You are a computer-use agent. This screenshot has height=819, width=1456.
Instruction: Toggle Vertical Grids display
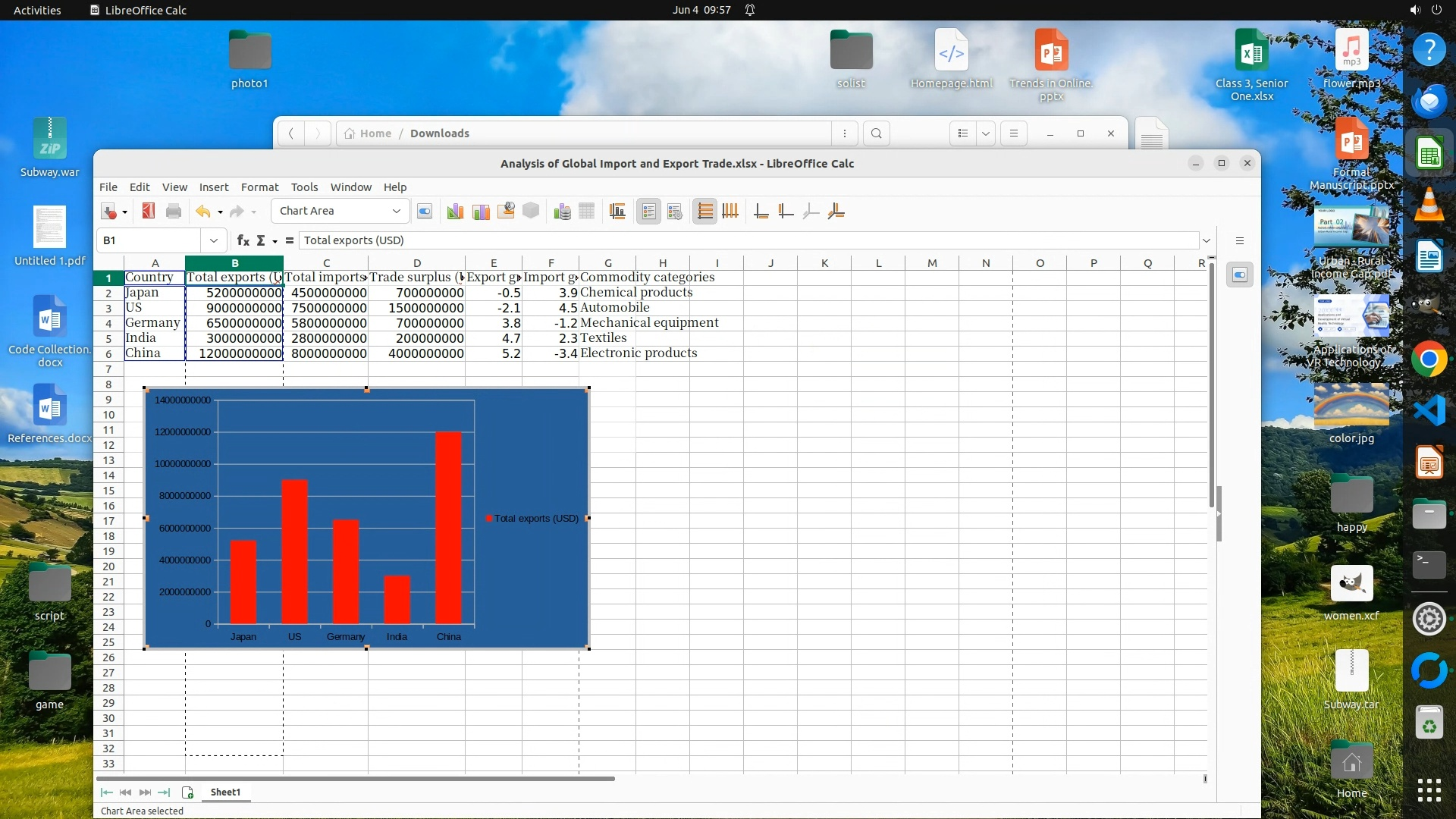(x=730, y=212)
